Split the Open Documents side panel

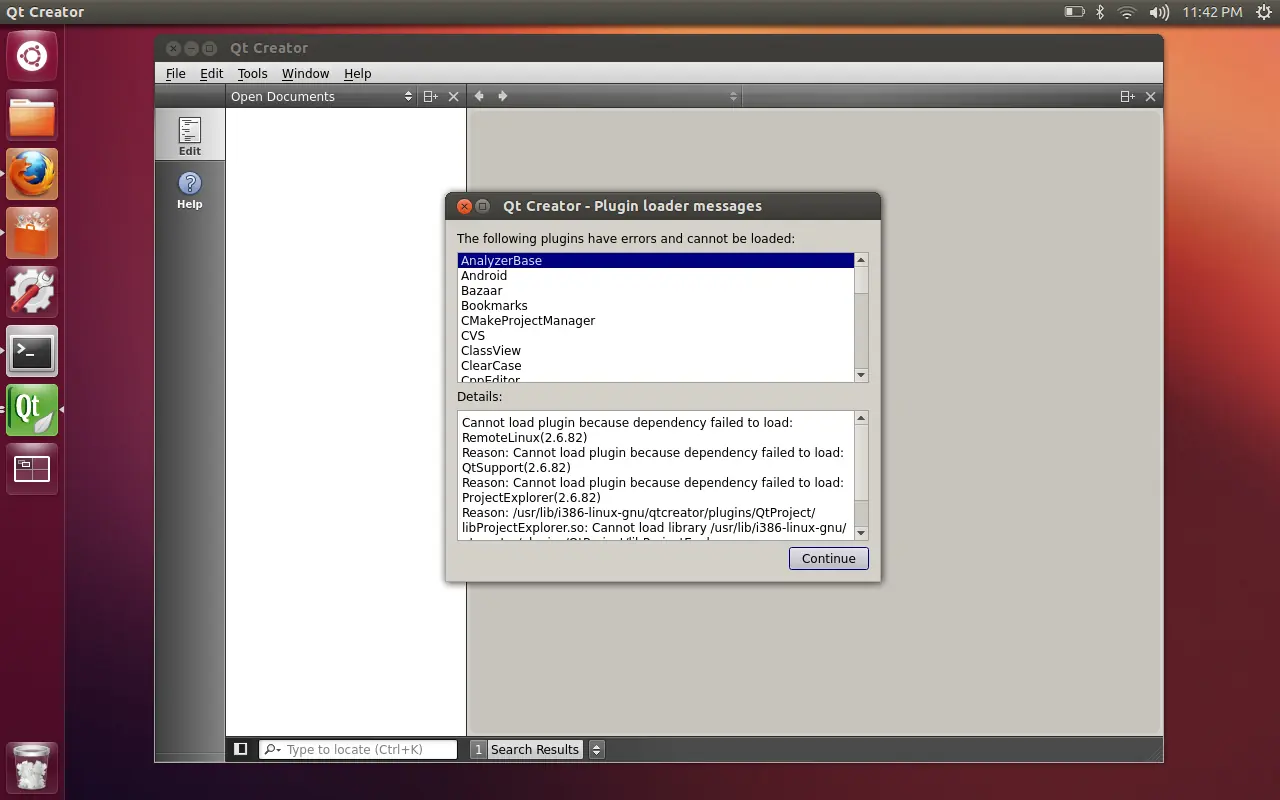tap(430, 97)
